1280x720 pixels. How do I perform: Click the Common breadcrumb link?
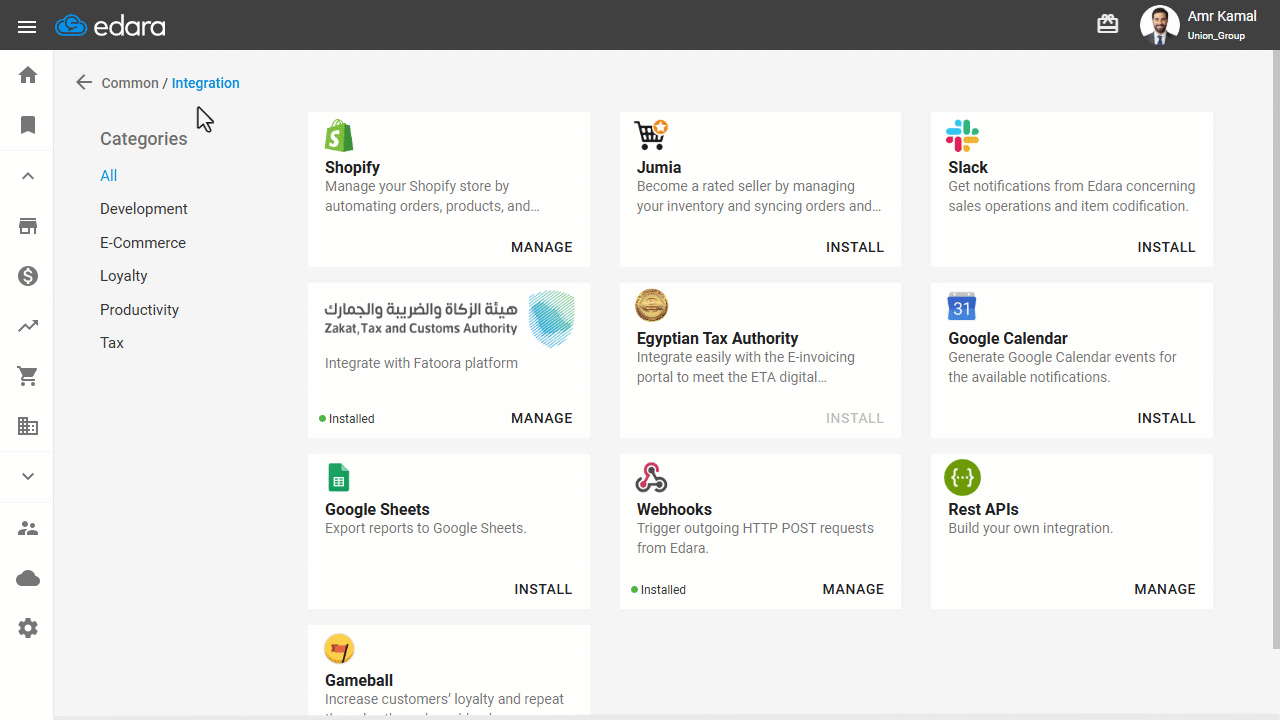pyautogui.click(x=130, y=83)
